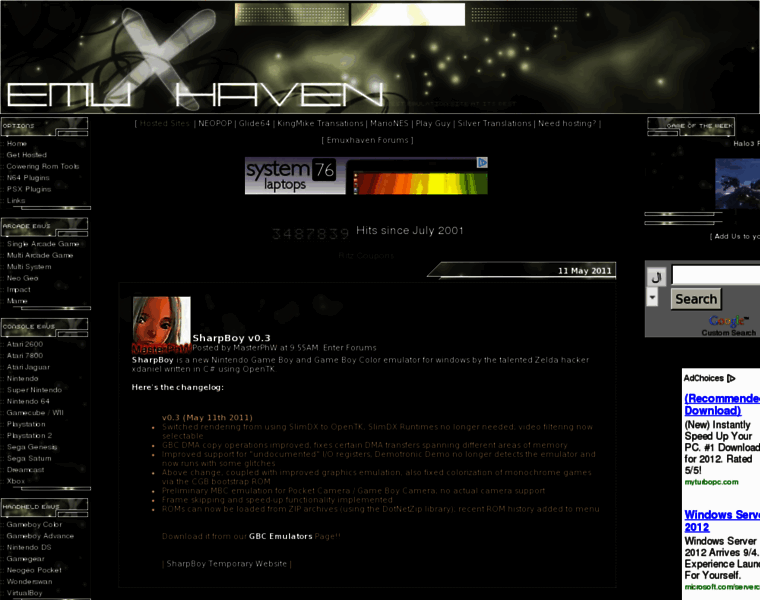Click the Recommended Download ad link
760x600 pixels.
pos(722,405)
